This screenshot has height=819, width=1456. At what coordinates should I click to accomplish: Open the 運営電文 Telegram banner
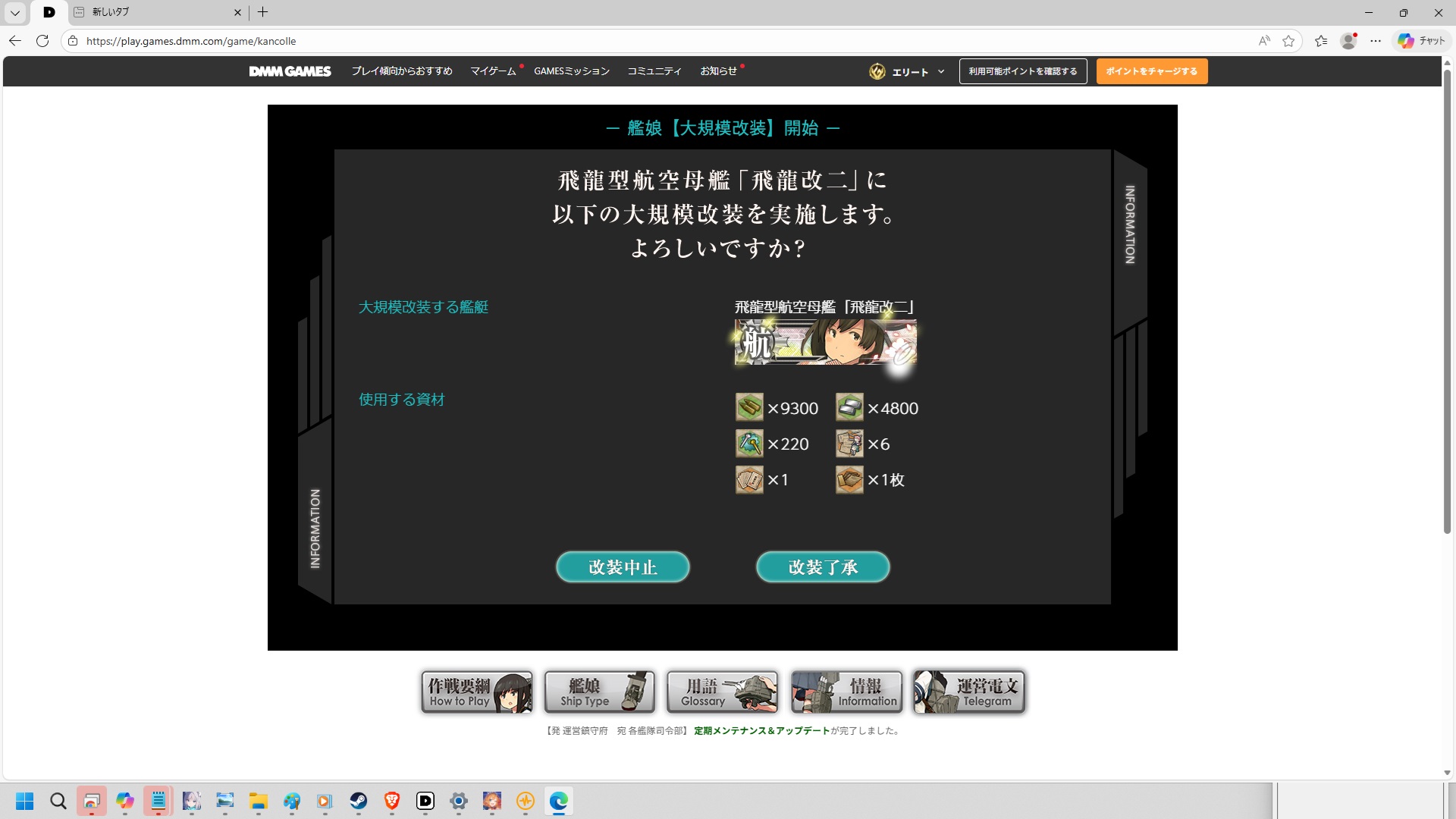click(x=969, y=692)
